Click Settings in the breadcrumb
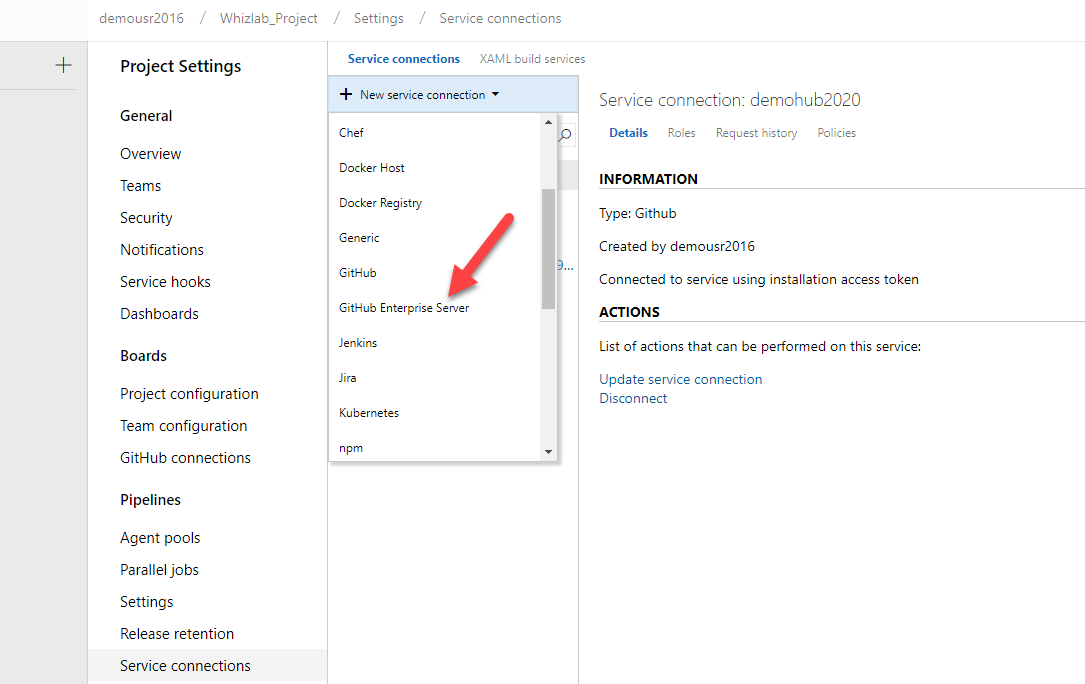Image resolution: width=1085 pixels, height=684 pixels. coord(379,18)
